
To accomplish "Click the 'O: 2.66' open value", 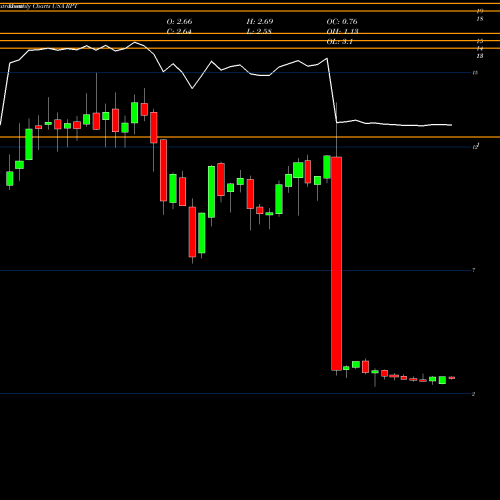I will pyautogui.click(x=179, y=22).
